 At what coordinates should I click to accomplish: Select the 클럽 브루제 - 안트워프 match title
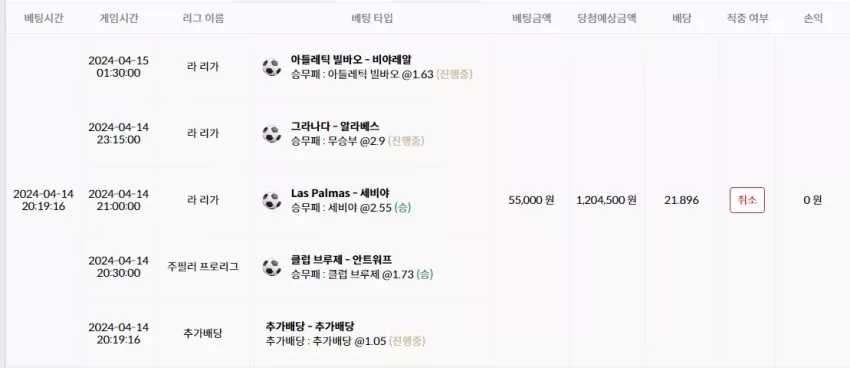341,260
